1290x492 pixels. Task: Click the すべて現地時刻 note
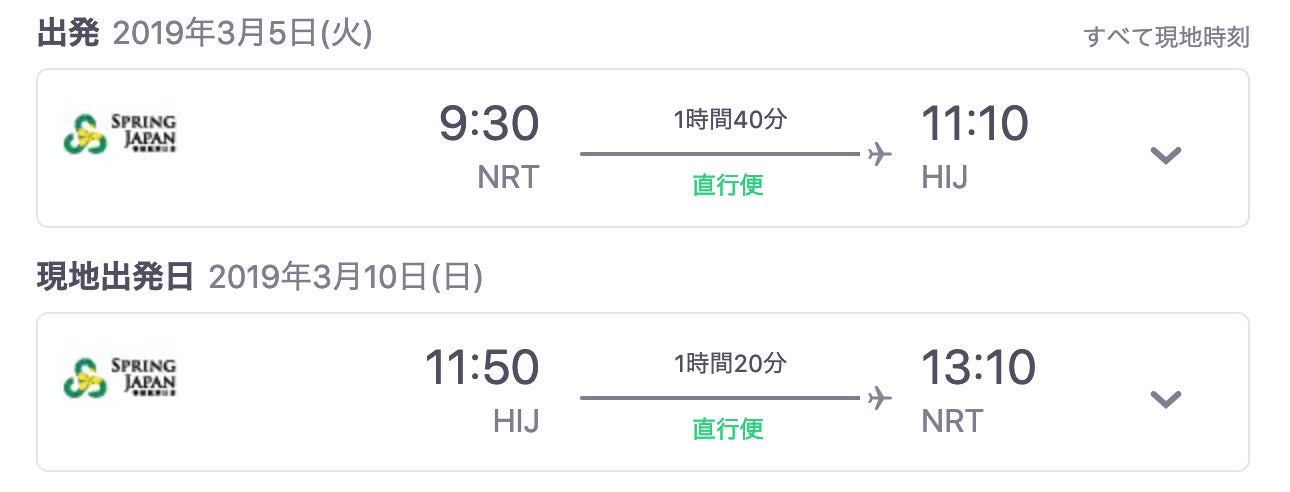point(1166,38)
